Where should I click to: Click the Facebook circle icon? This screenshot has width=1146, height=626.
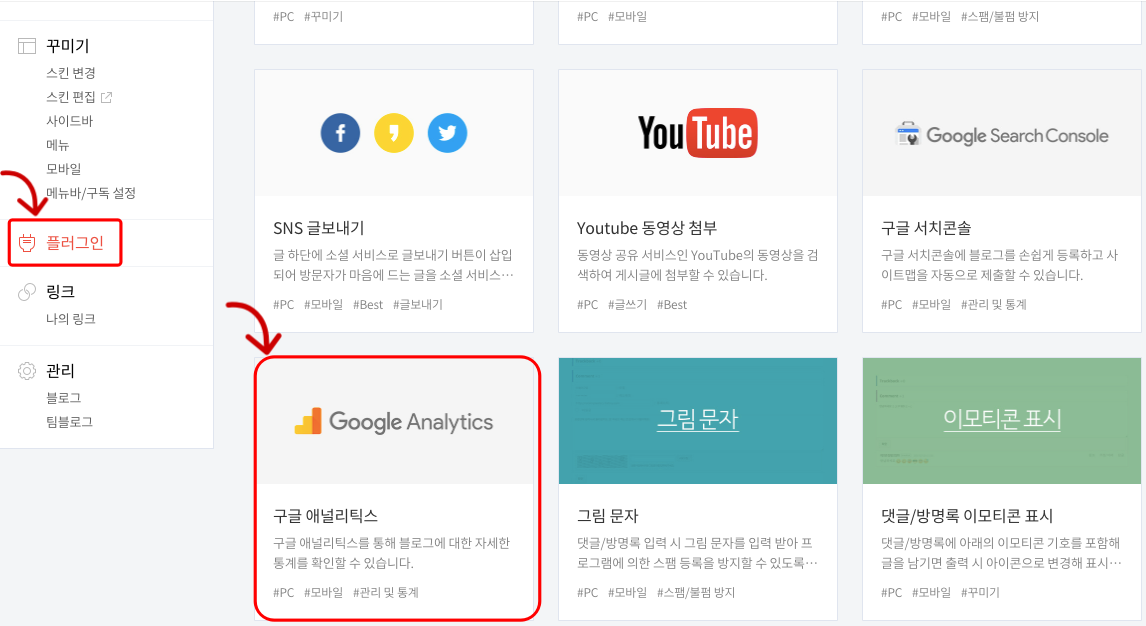[341, 133]
